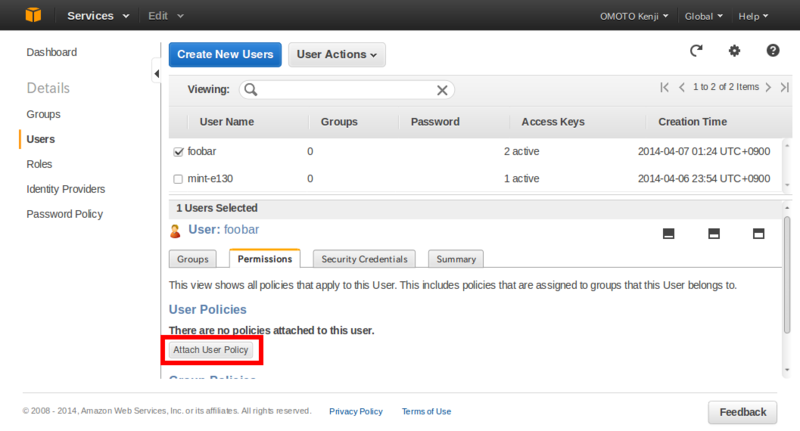The width and height of the screenshot is (800, 431).
Task: Sort by the Creation Time column header
Action: tap(692, 122)
